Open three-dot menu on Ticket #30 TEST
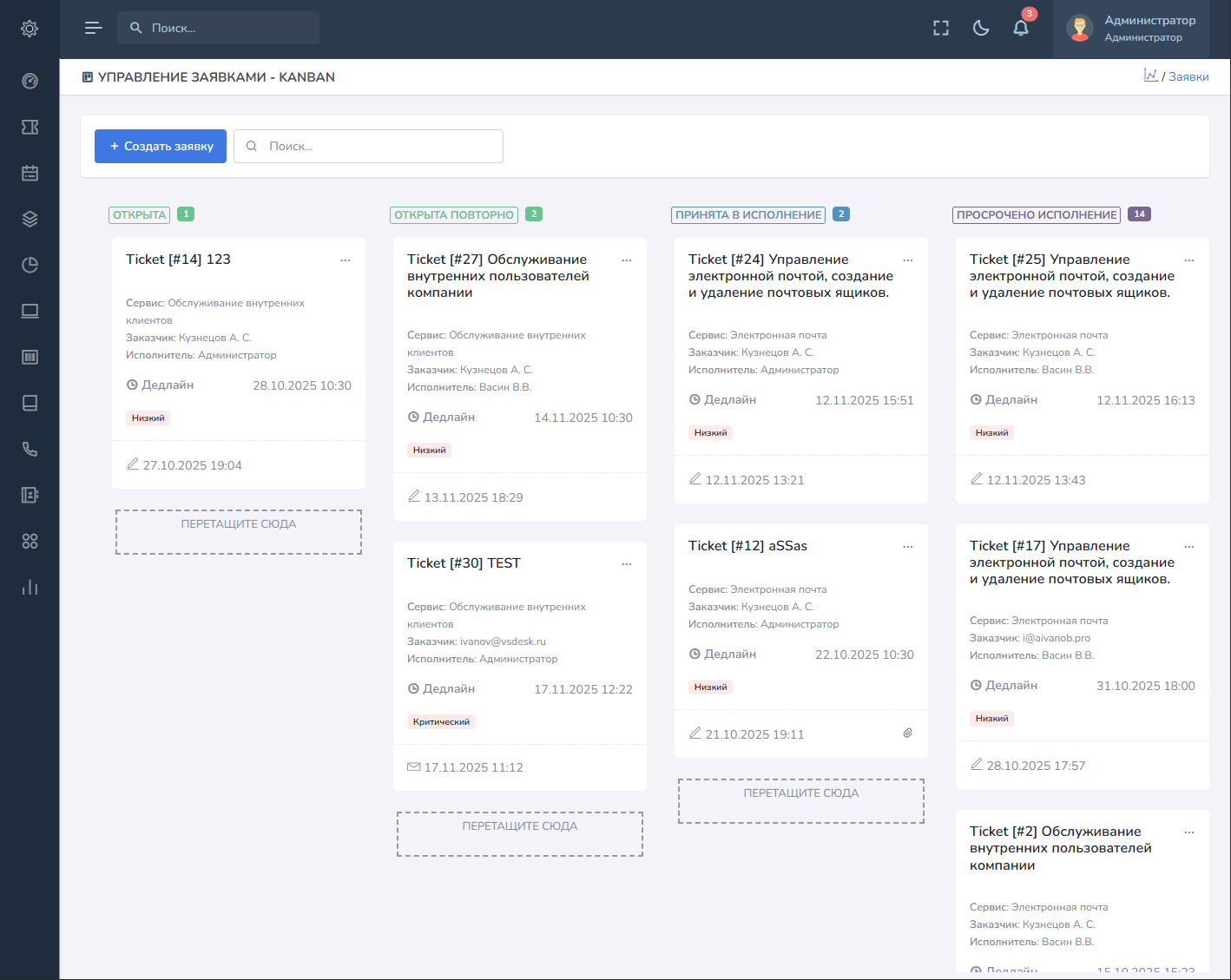The height and width of the screenshot is (980, 1231). pos(627,564)
